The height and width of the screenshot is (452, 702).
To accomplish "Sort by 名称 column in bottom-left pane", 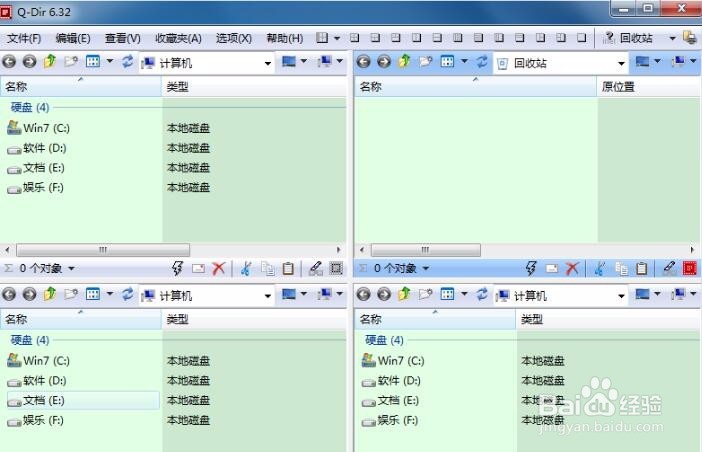I will [81, 319].
